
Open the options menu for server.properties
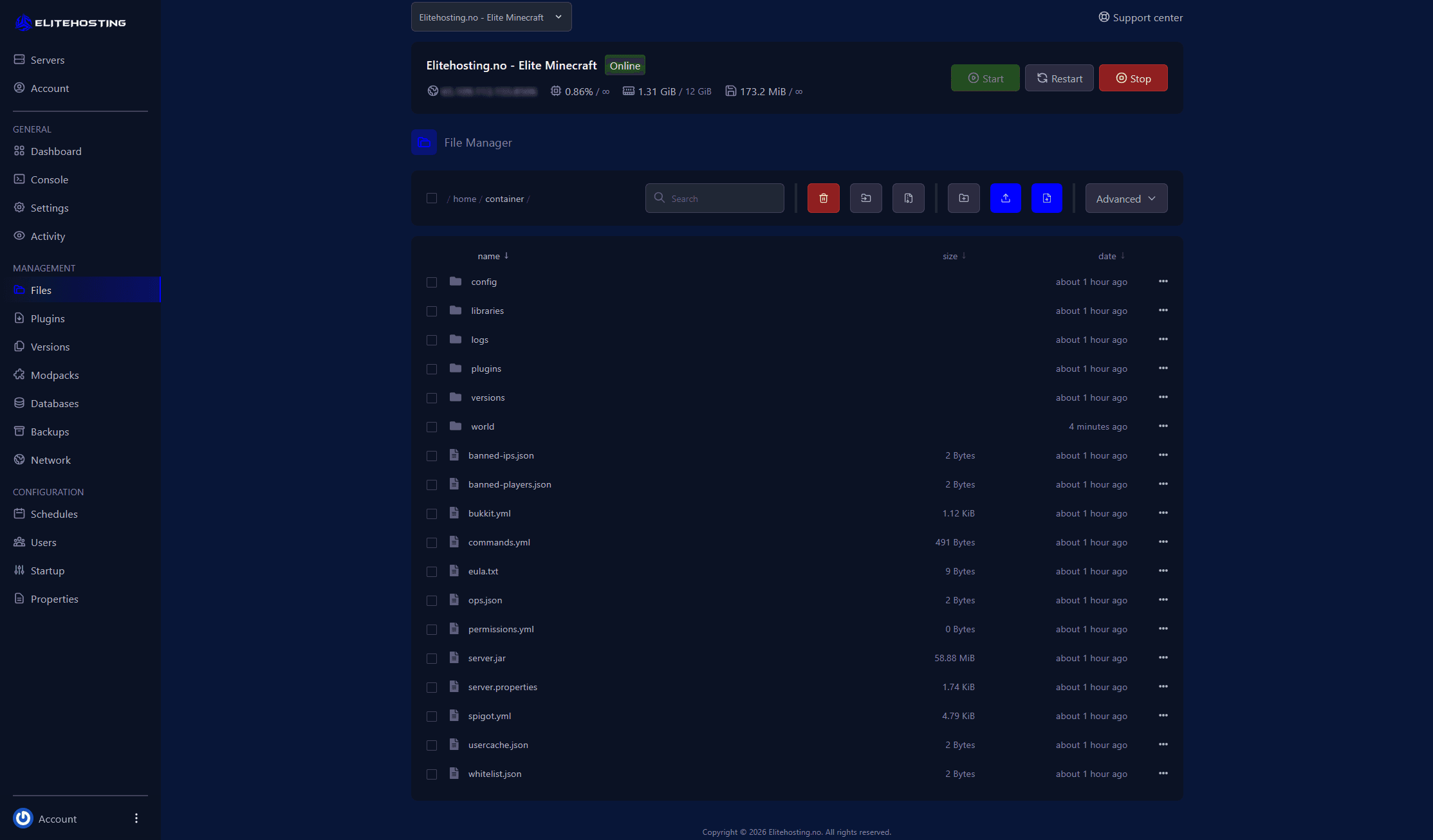[1163, 686]
